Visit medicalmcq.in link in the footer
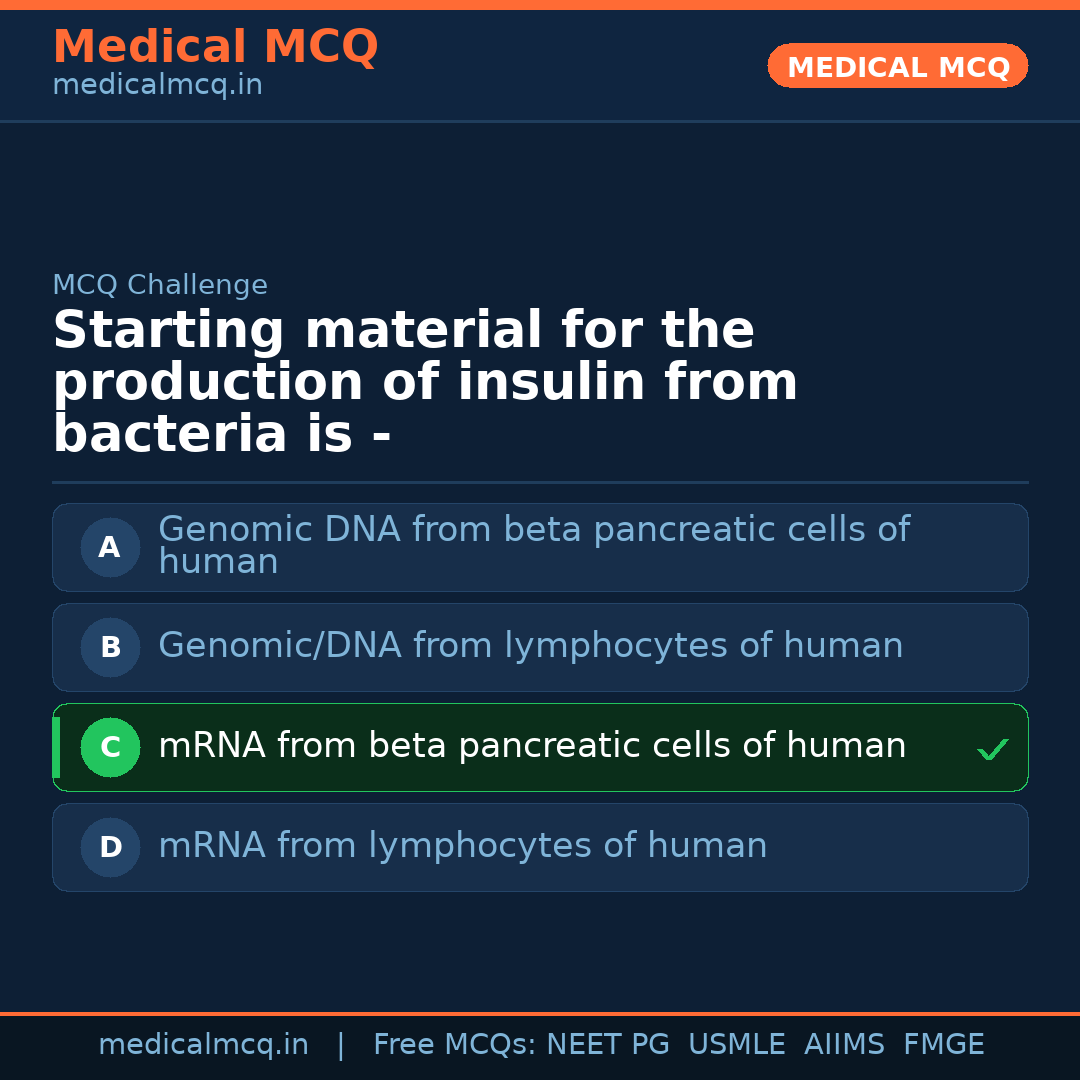This screenshot has width=1080, height=1080. pos(203,1045)
